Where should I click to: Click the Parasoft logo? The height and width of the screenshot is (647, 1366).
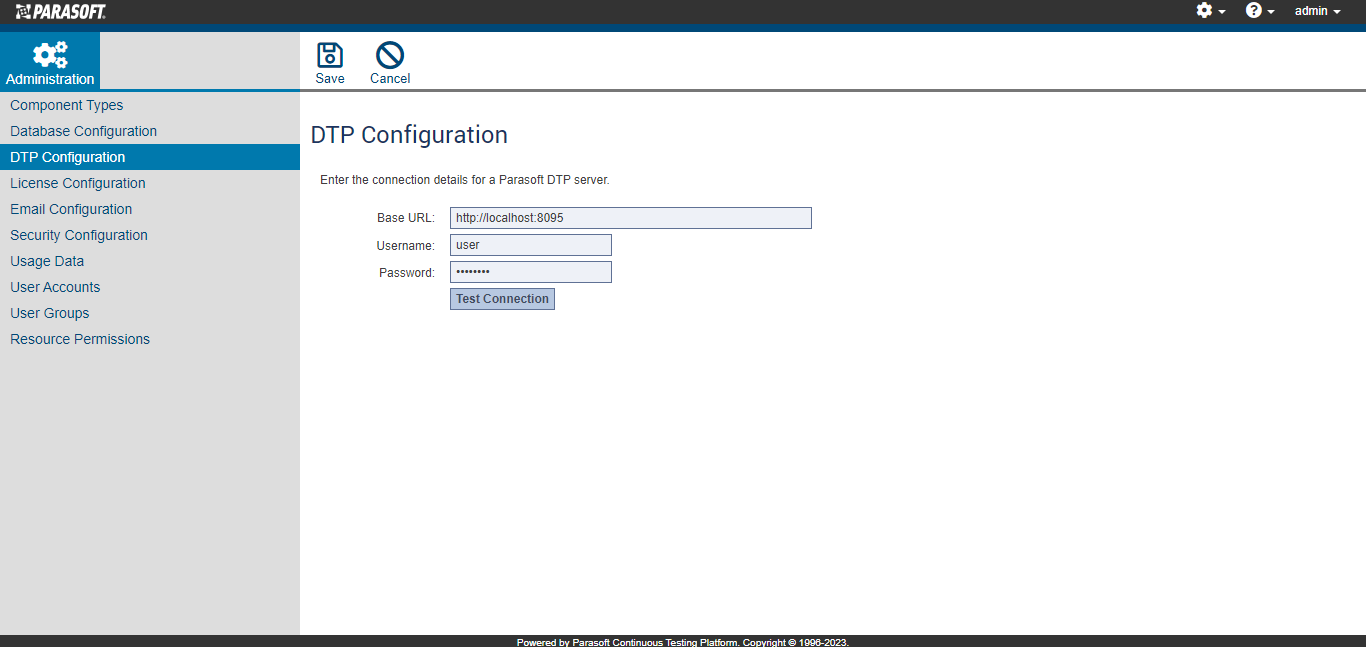point(61,11)
